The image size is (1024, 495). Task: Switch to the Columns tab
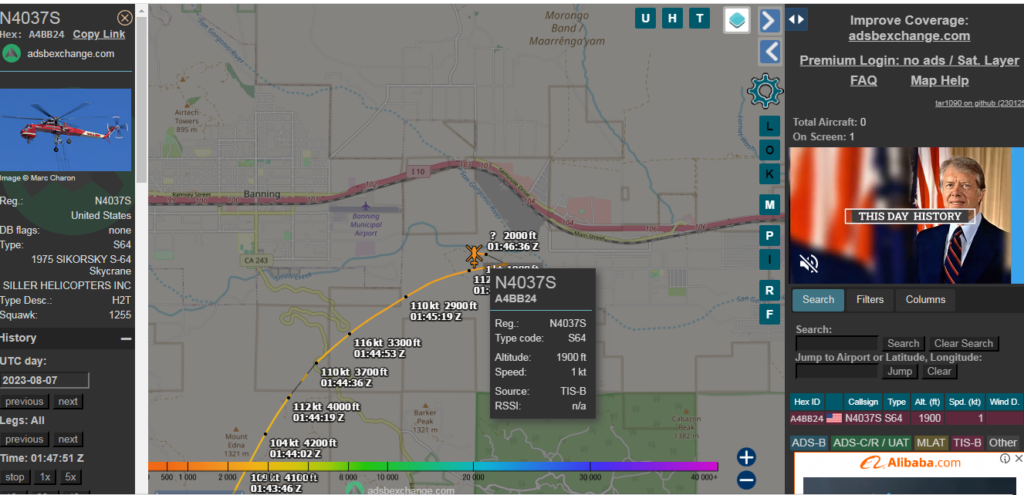click(925, 300)
